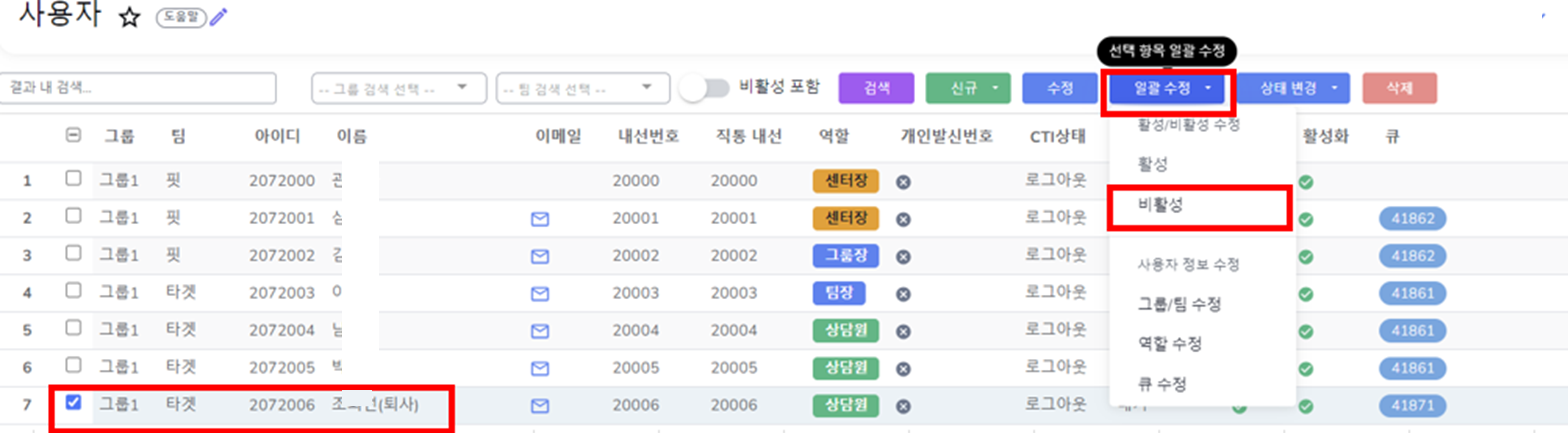Select 비활성 from the bulk edit menu
1568x433 pixels.
tap(1160, 204)
